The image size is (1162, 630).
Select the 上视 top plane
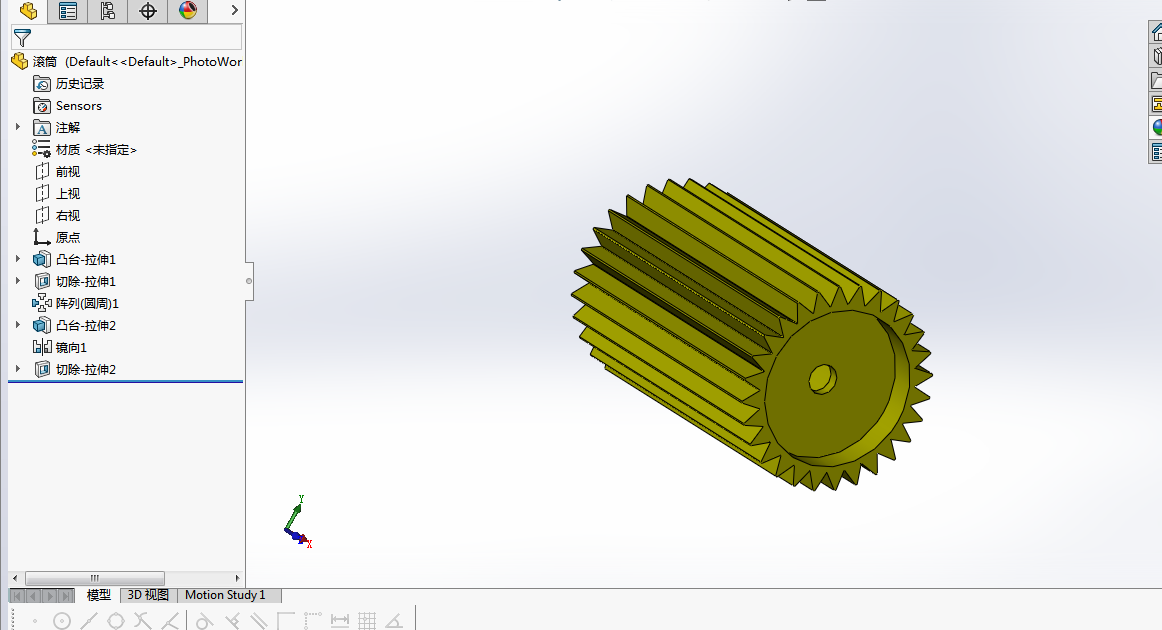coord(57,193)
